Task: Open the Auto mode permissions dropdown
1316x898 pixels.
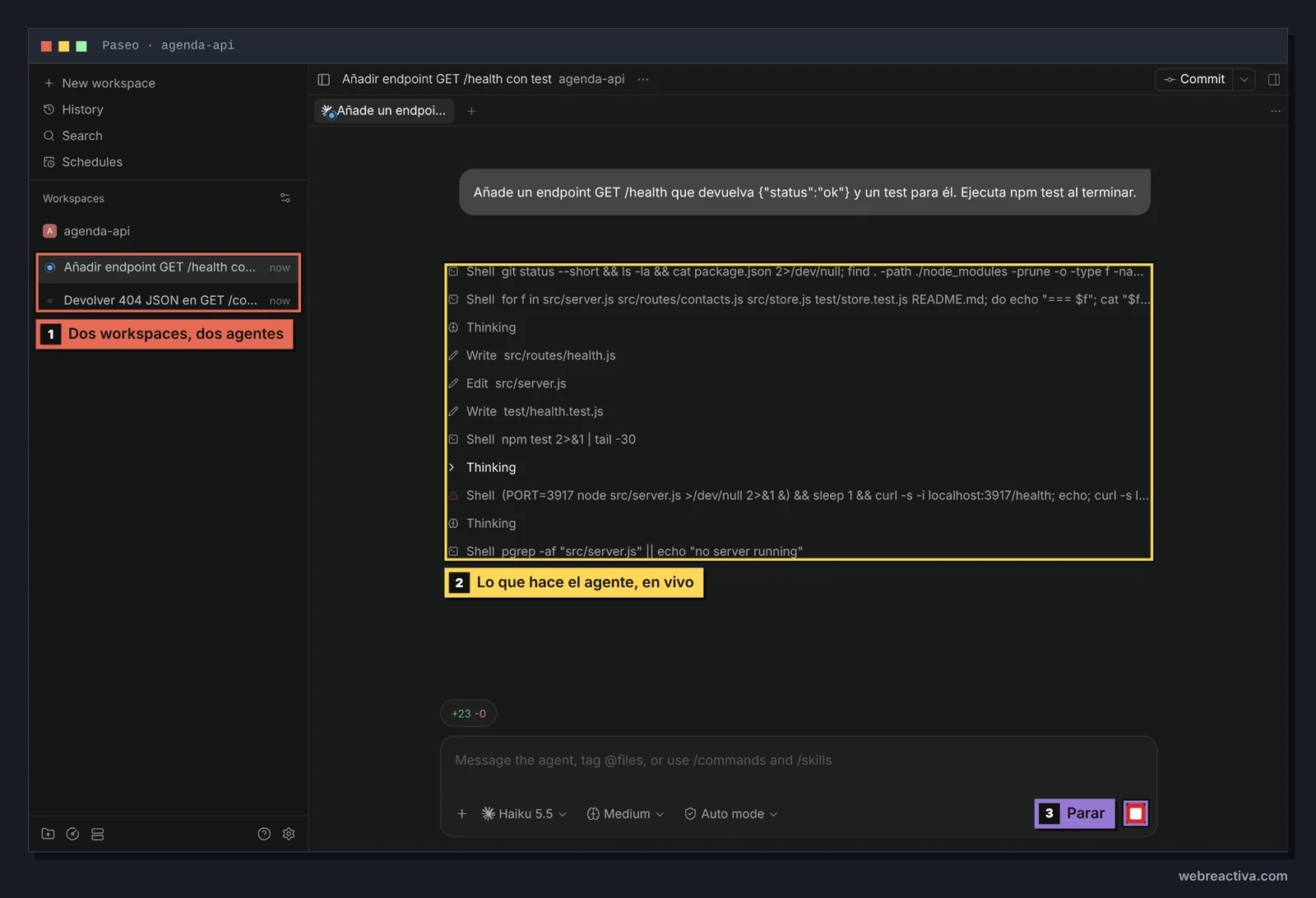Action: pos(731,814)
